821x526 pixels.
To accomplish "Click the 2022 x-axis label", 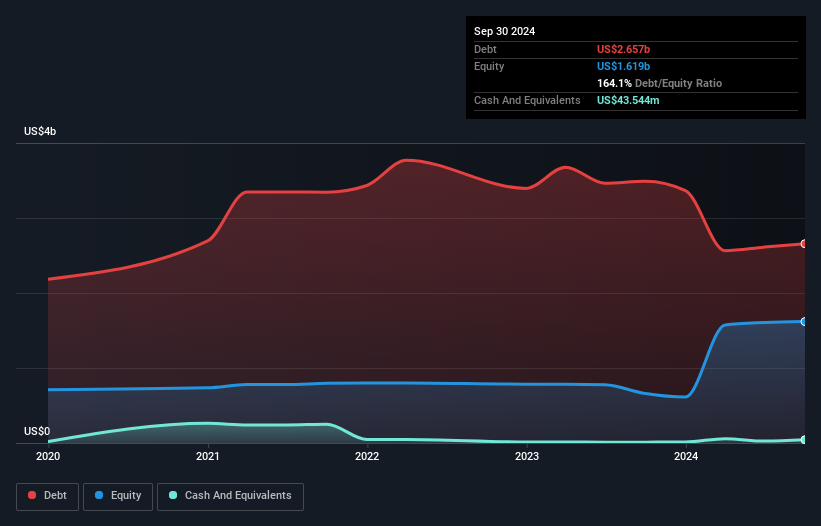I will click(x=367, y=456).
